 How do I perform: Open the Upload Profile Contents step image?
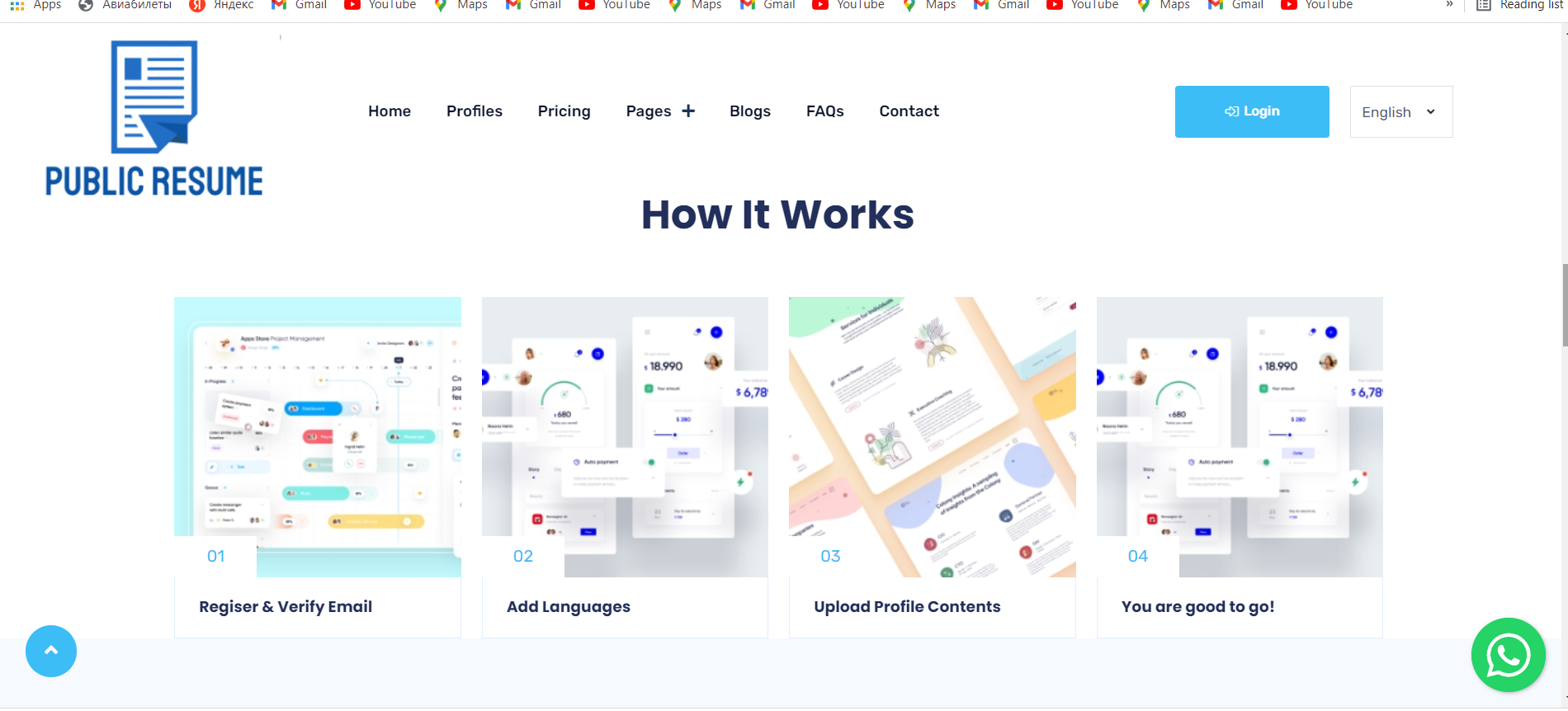point(933,436)
